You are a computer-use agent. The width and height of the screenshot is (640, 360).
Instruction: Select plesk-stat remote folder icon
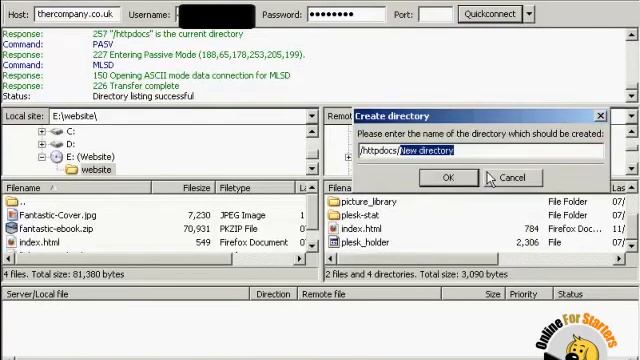334,215
